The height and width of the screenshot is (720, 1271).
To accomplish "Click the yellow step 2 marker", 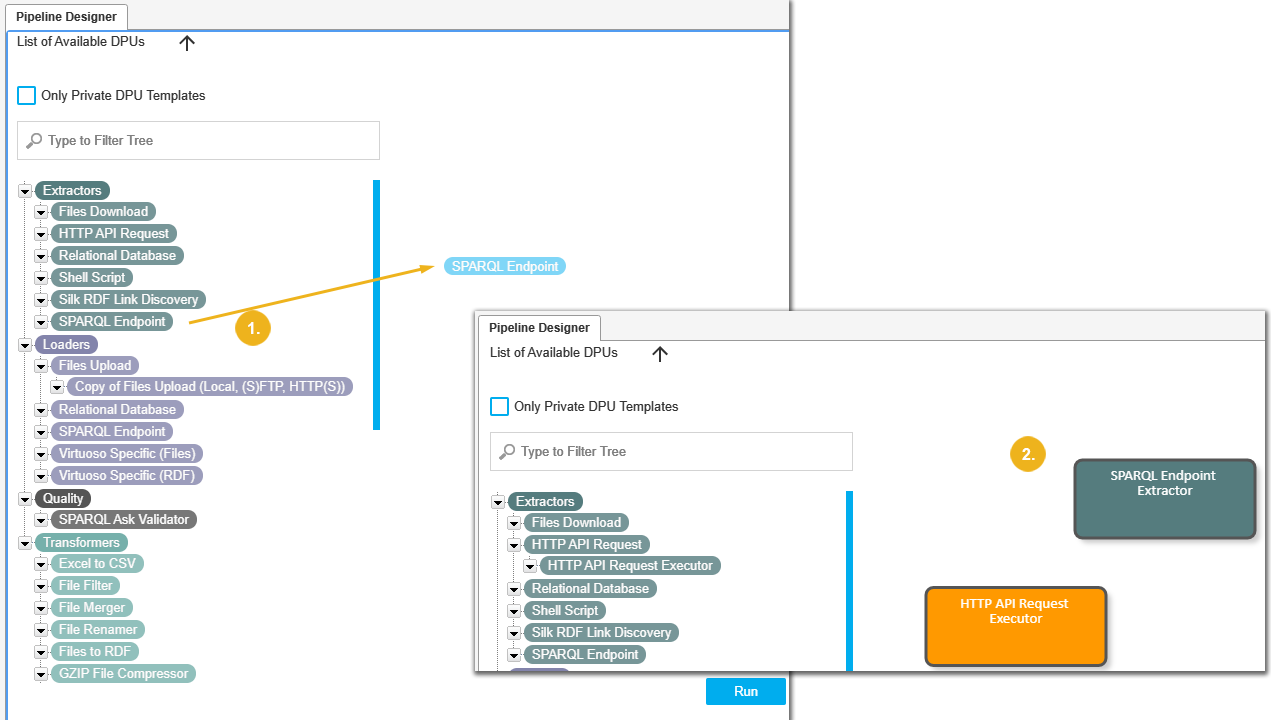I will coord(1028,454).
